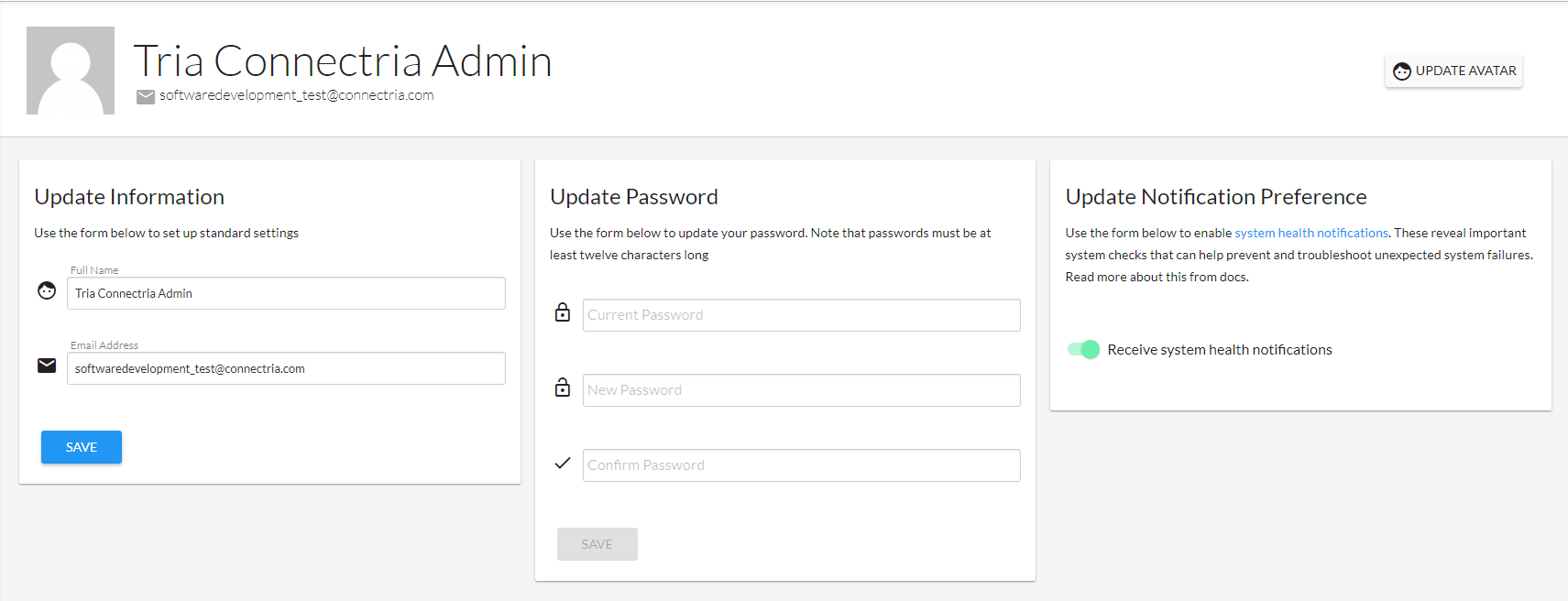This screenshot has height=601, width=1568.
Task: Click into the Confirm Password field
Action: point(802,465)
